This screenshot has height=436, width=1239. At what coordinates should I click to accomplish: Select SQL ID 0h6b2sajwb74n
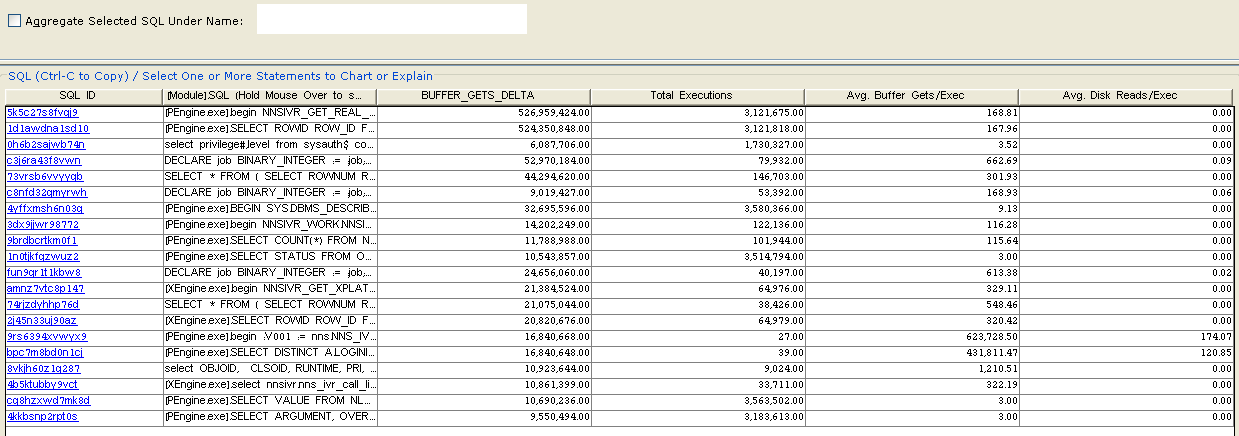pos(46,145)
